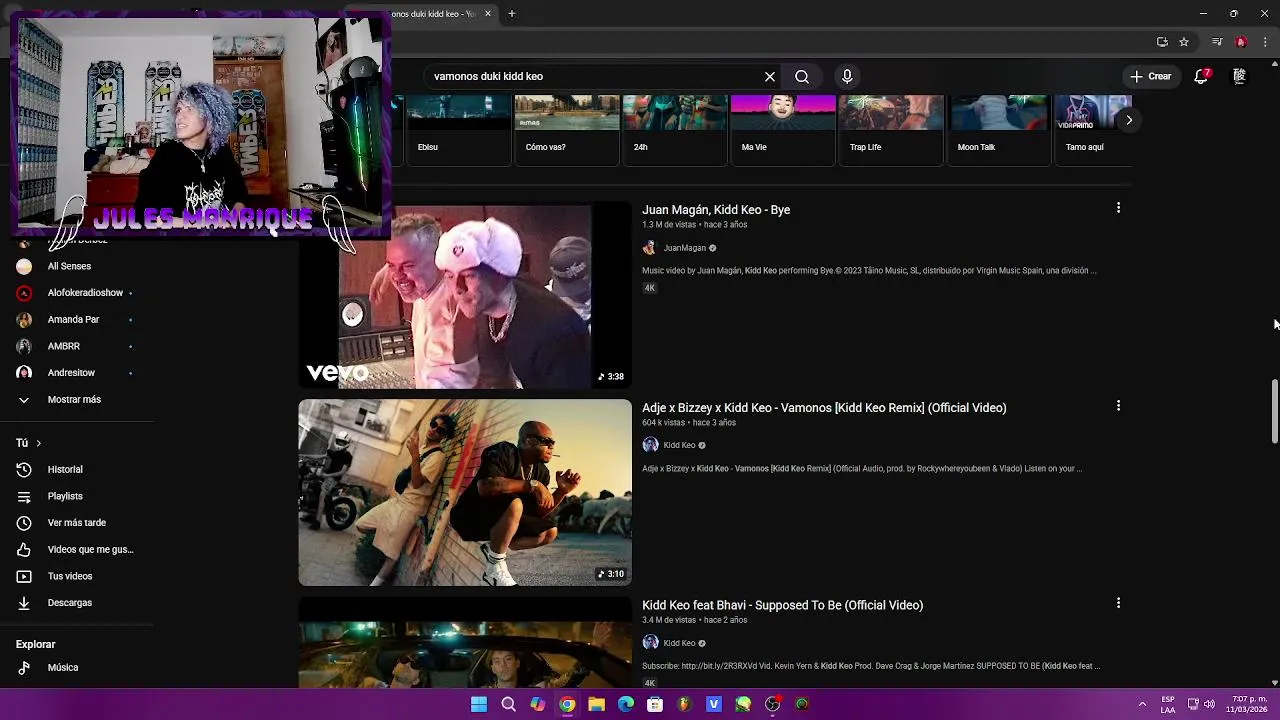Image resolution: width=1280 pixels, height=720 pixels.
Task: Clear the search box with the X icon
Action: tap(770, 76)
